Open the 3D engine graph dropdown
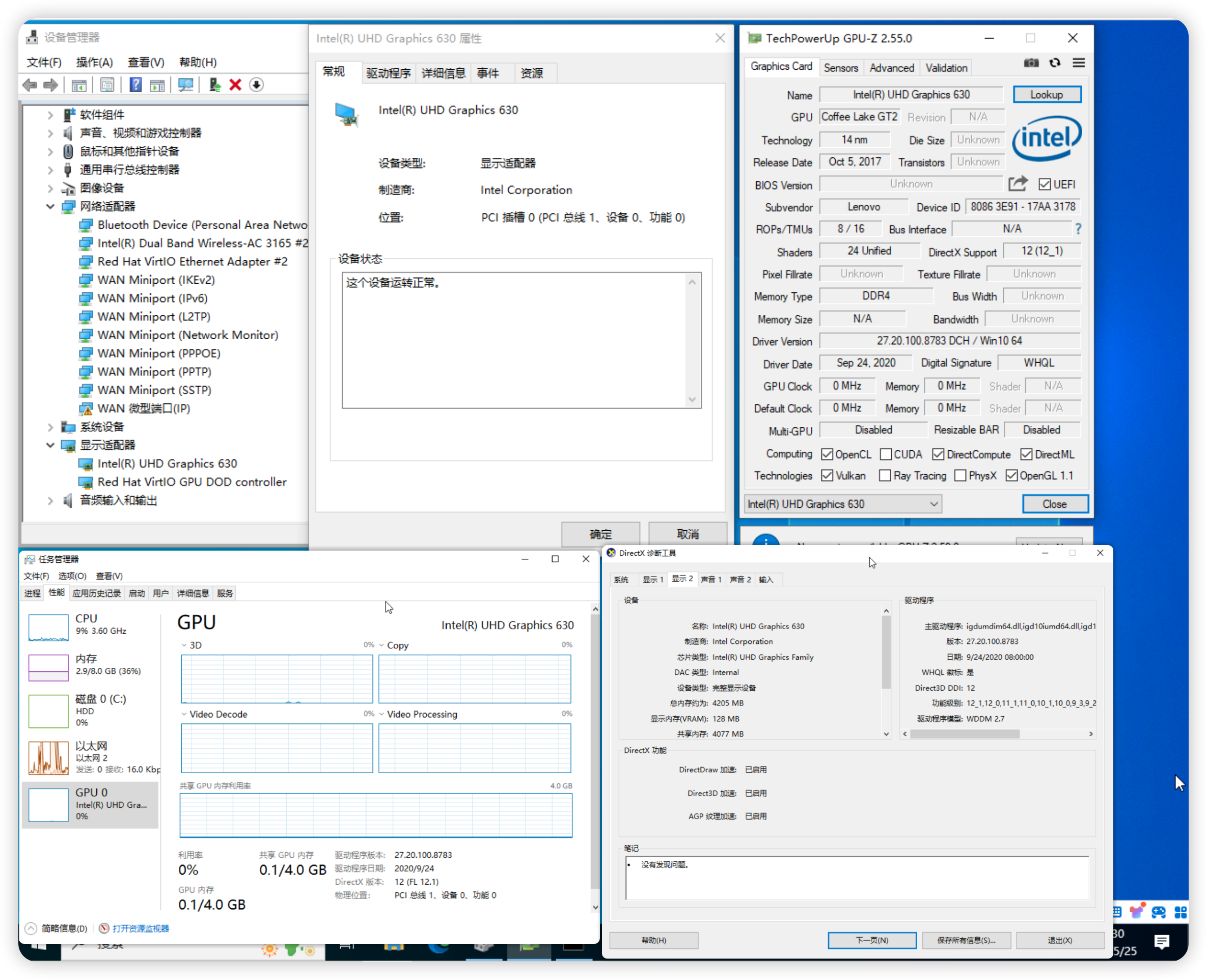 184,645
